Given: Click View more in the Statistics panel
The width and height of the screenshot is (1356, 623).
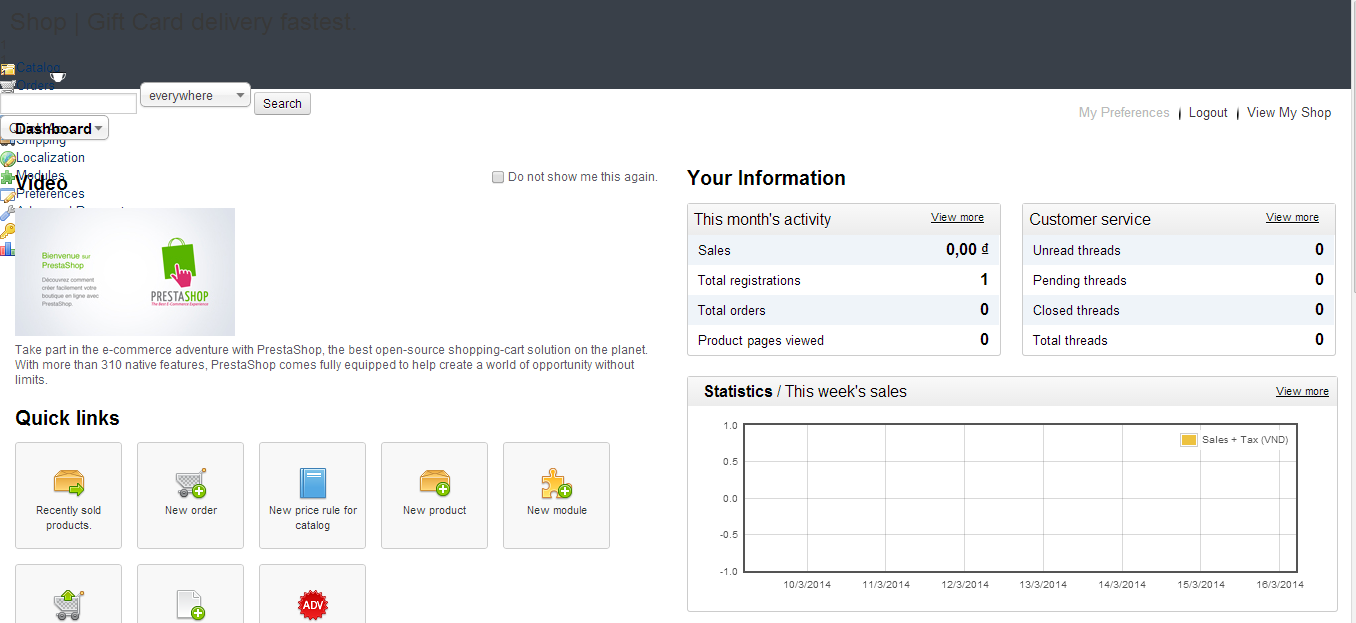Looking at the screenshot, I should [1302, 391].
